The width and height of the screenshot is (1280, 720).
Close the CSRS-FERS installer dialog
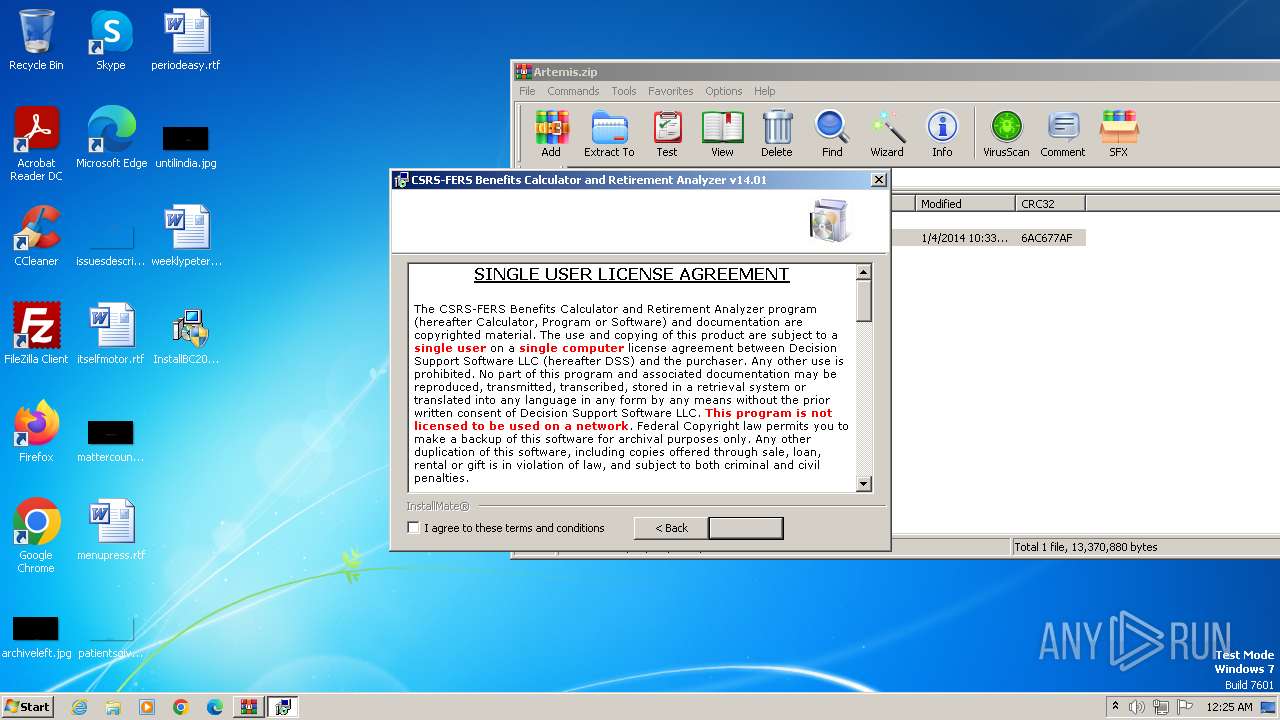click(878, 180)
